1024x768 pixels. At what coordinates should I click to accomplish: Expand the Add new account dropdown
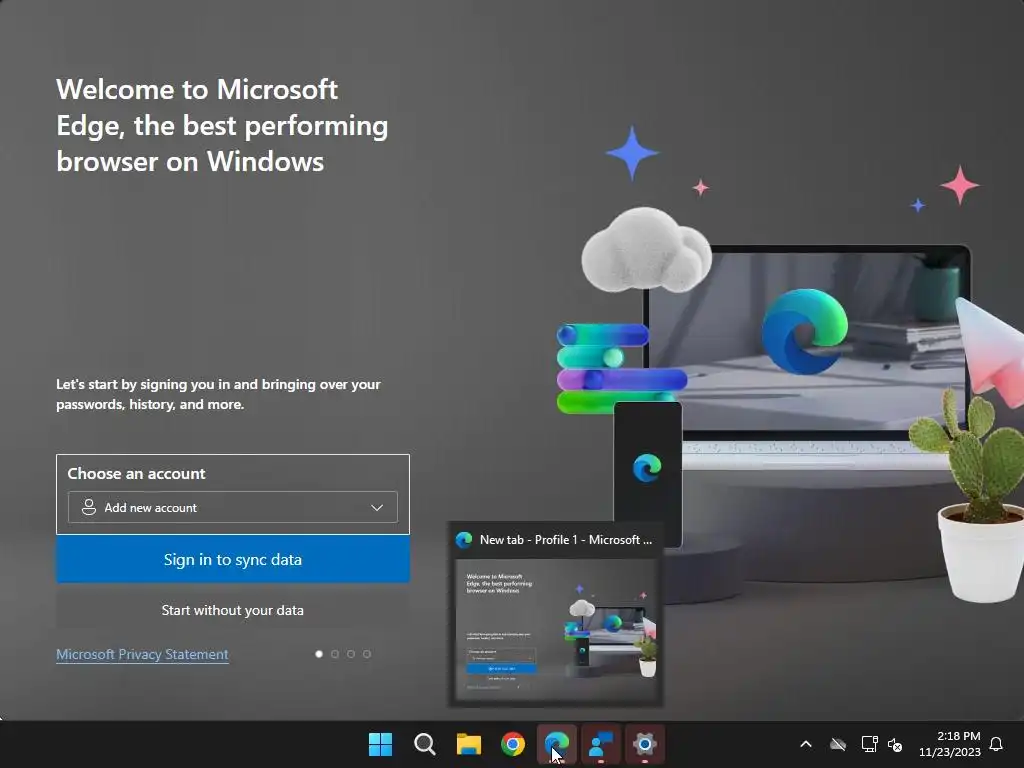tap(232, 507)
